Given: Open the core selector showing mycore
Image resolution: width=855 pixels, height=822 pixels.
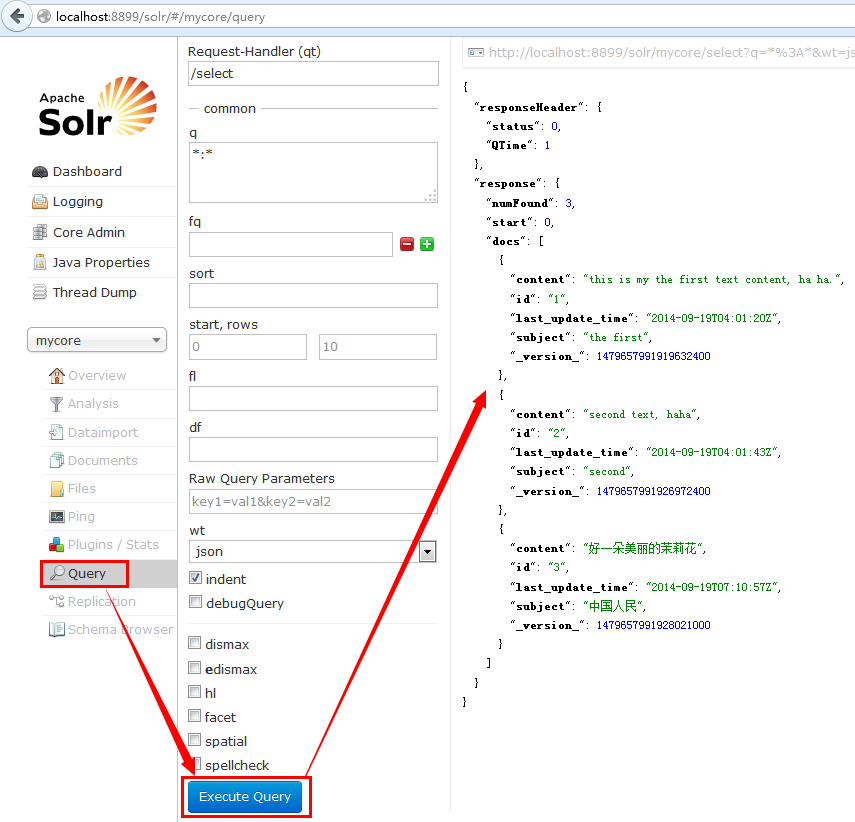Looking at the screenshot, I should click(x=96, y=340).
